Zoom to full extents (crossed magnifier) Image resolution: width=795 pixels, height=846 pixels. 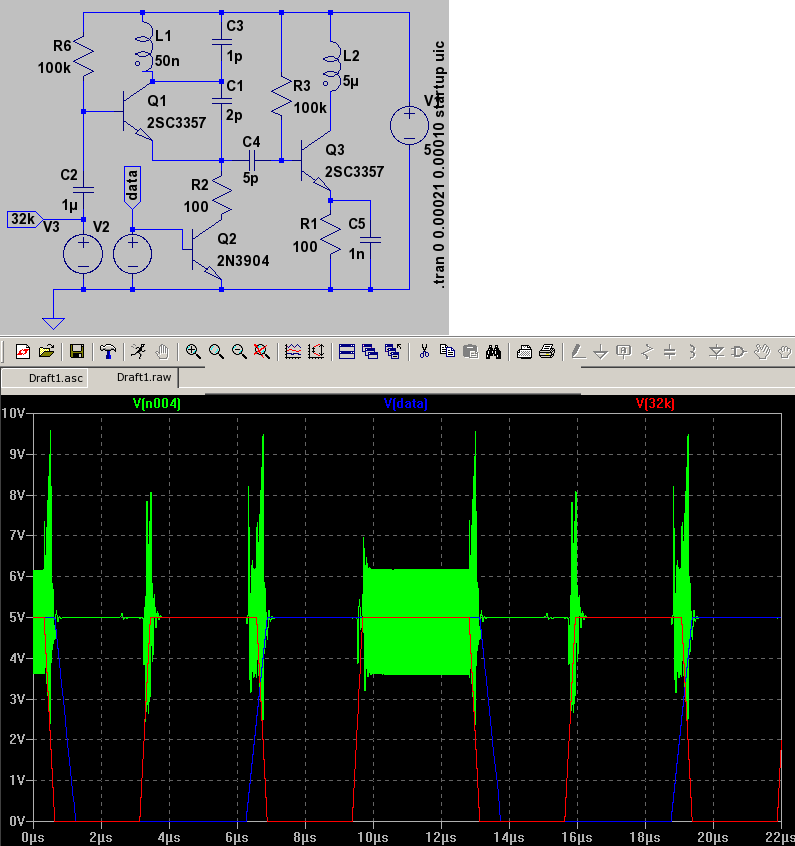[262, 352]
